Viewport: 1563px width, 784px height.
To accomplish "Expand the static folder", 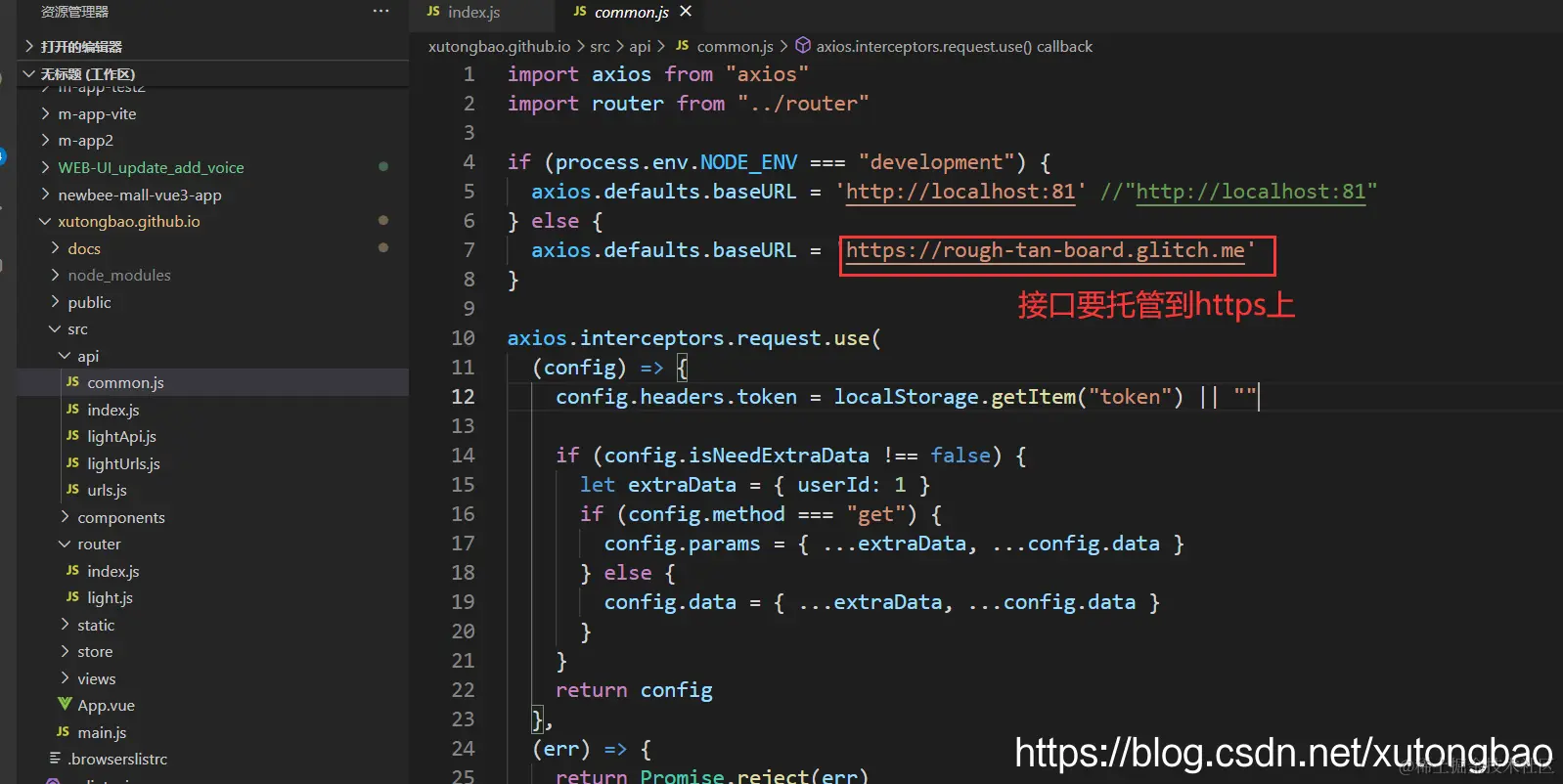I will pos(96,625).
